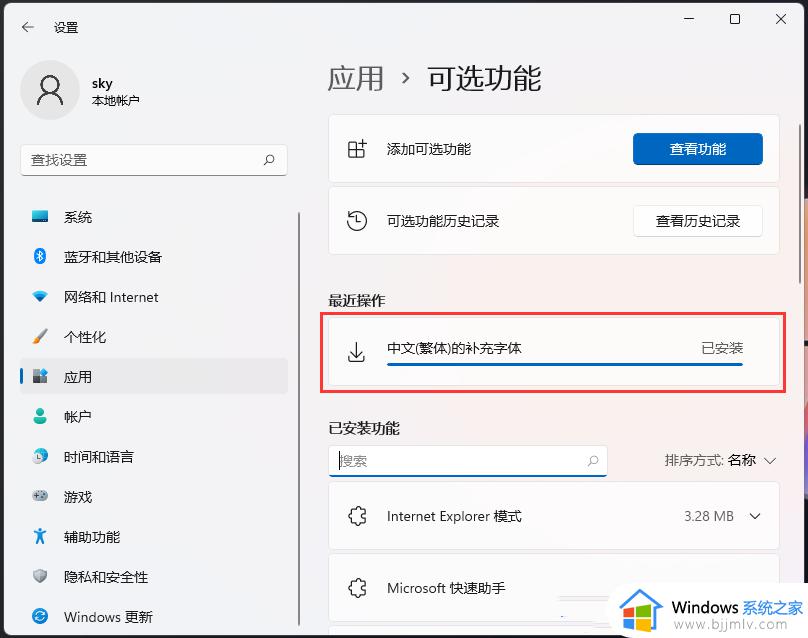Click the download icon beside 中文(繁体)的补充字体
The height and width of the screenshot is (638, 808).
pos(356,352)
